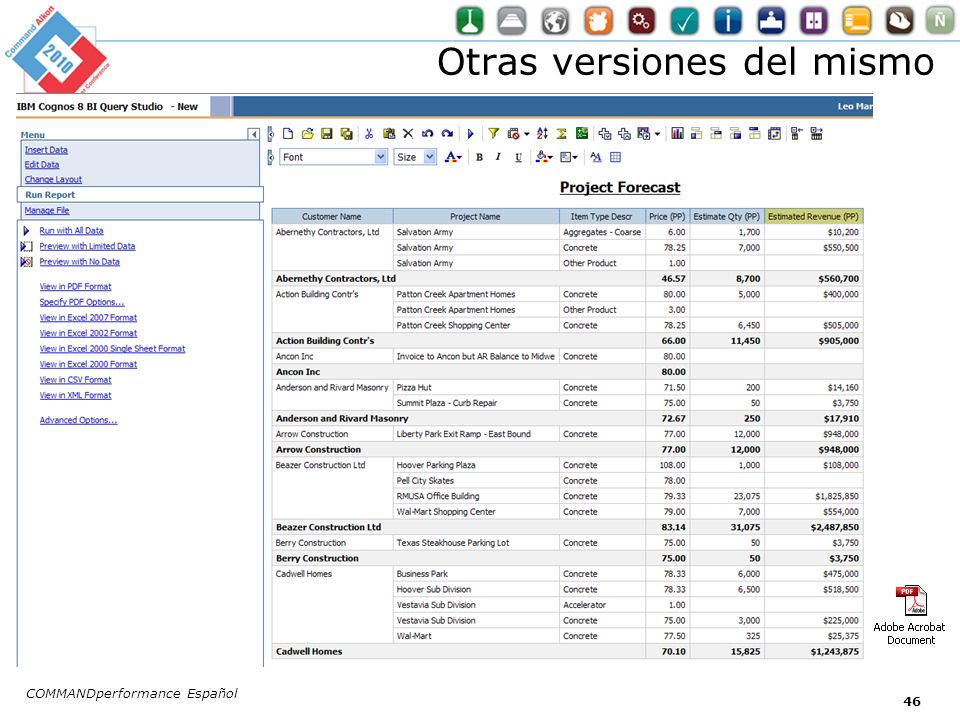This screenshot has width=960, height=720.
Task: Click the Cut scissors icon
Action: (369, 133)
